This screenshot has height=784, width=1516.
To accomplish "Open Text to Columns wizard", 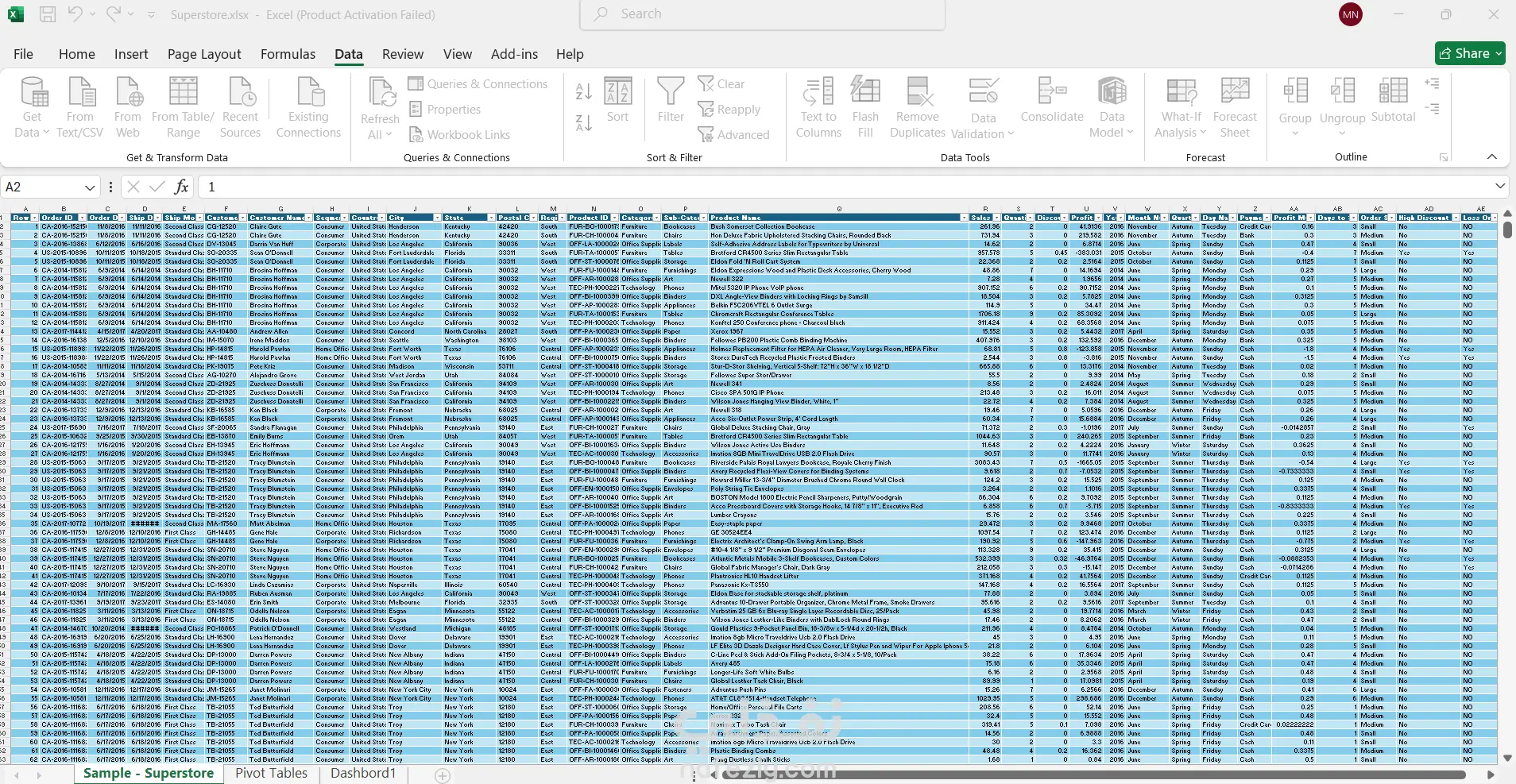I will [818, 107].
